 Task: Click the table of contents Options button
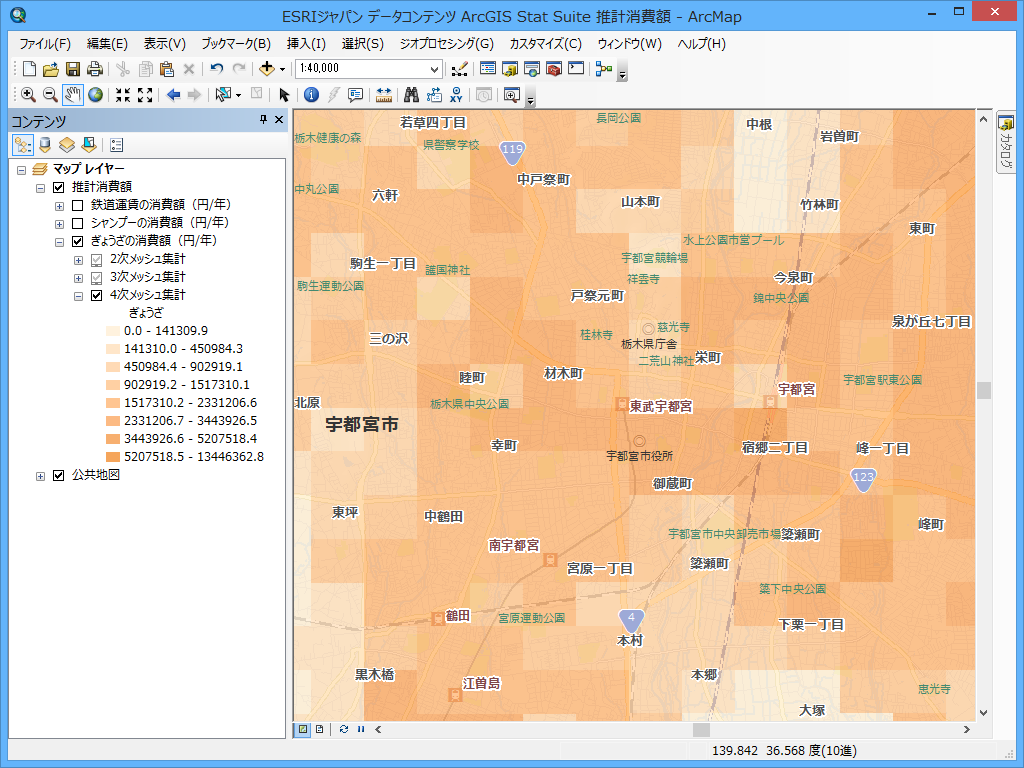point(116,145)
